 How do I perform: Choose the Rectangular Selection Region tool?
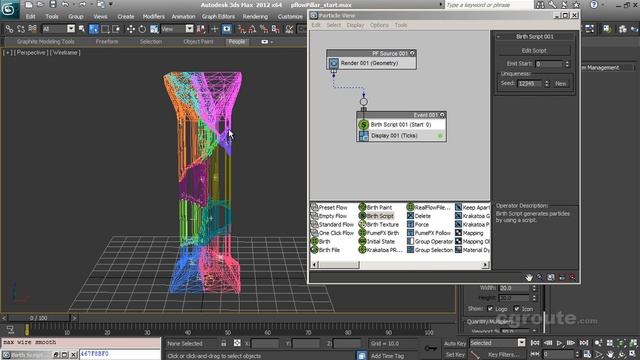click(105, 29)
